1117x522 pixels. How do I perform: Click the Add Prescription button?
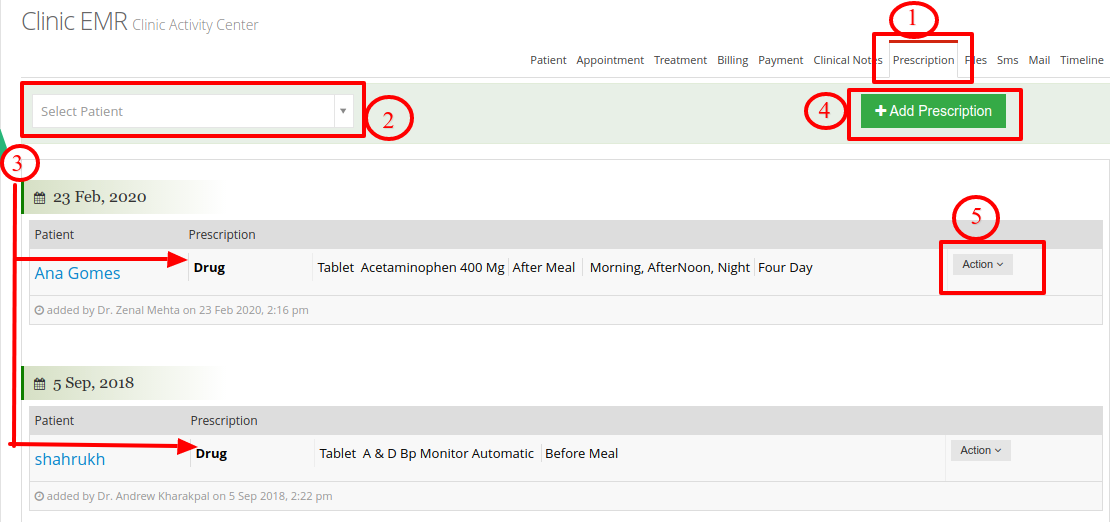point(933,111)
